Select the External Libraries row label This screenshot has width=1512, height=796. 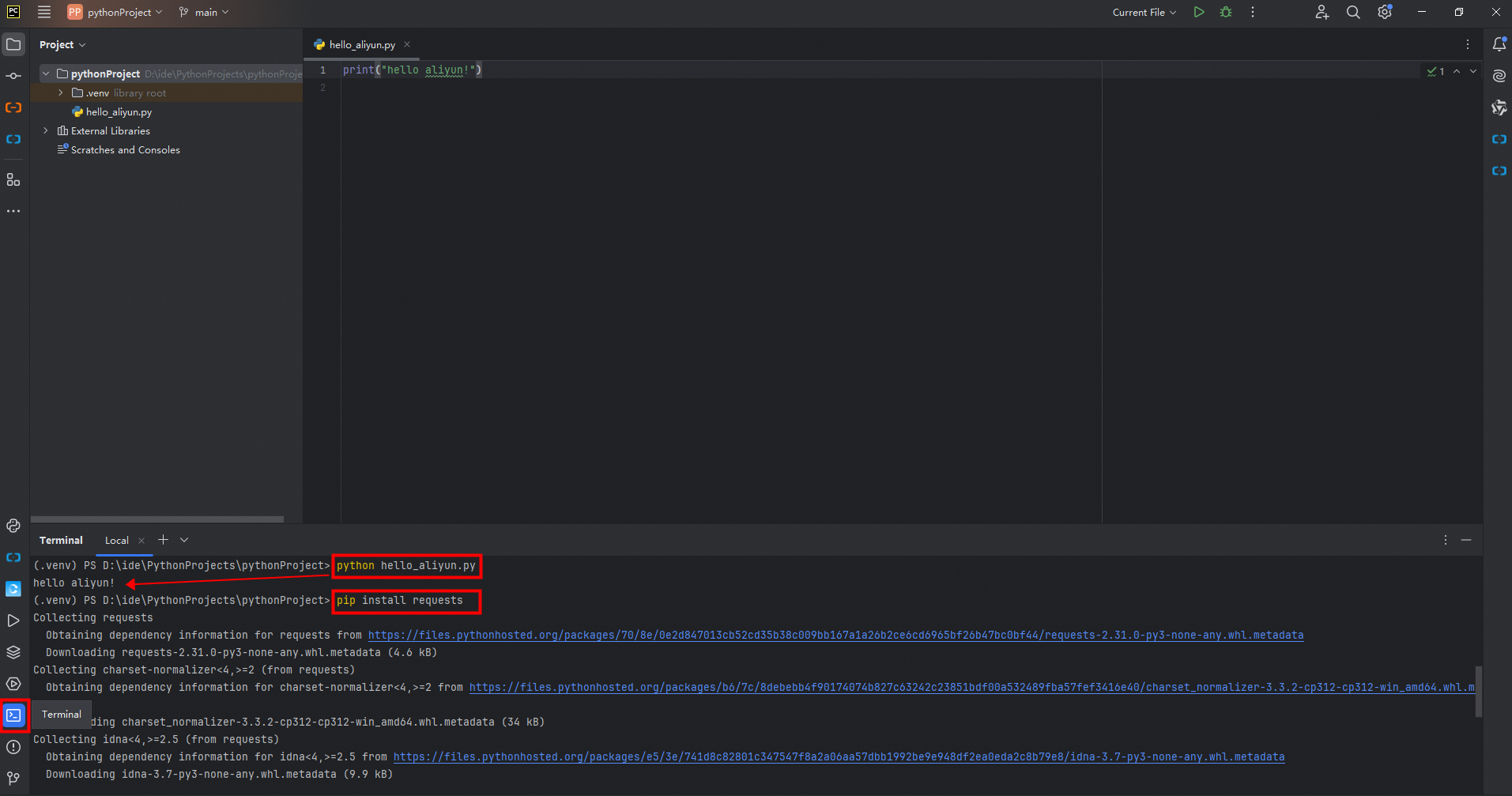point(111,130)
